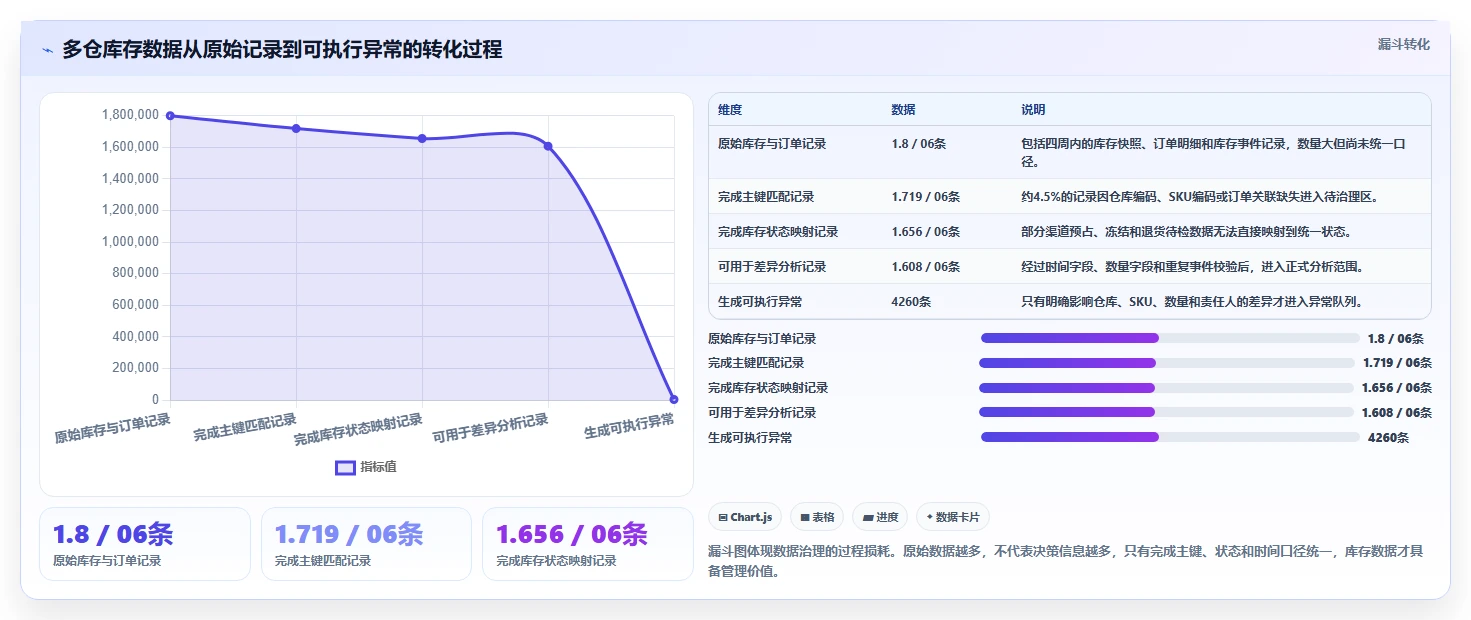
Task: Click the lightning icon beside the page title
Action: 47,50
